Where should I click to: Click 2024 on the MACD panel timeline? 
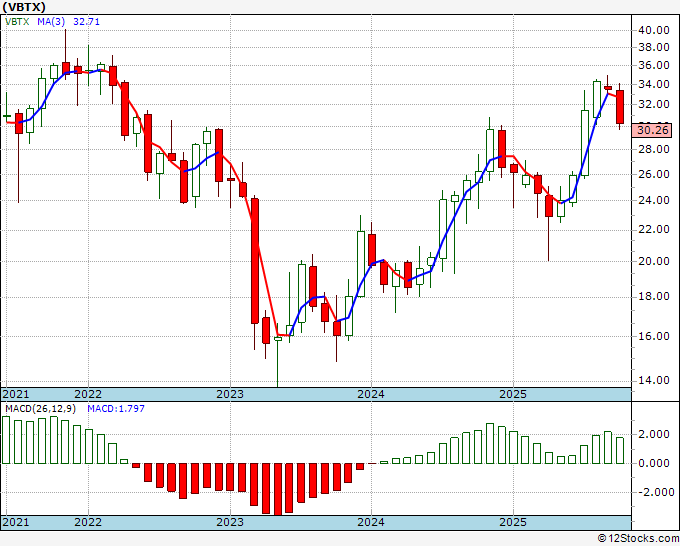[371, 522]
